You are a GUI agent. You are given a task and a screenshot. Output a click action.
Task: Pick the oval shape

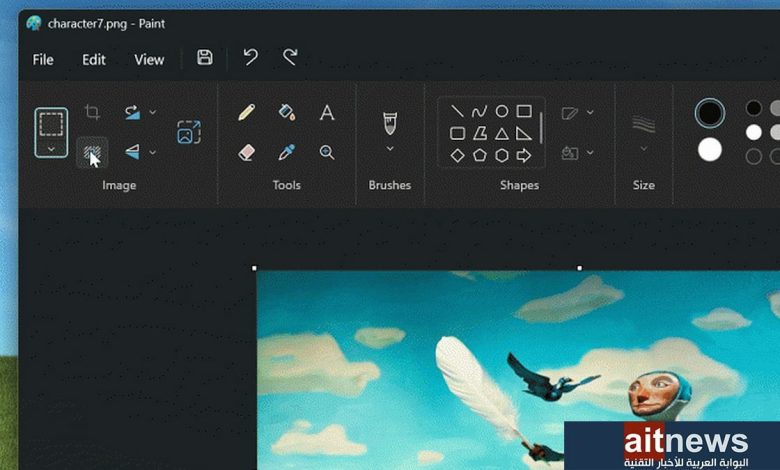501,111
